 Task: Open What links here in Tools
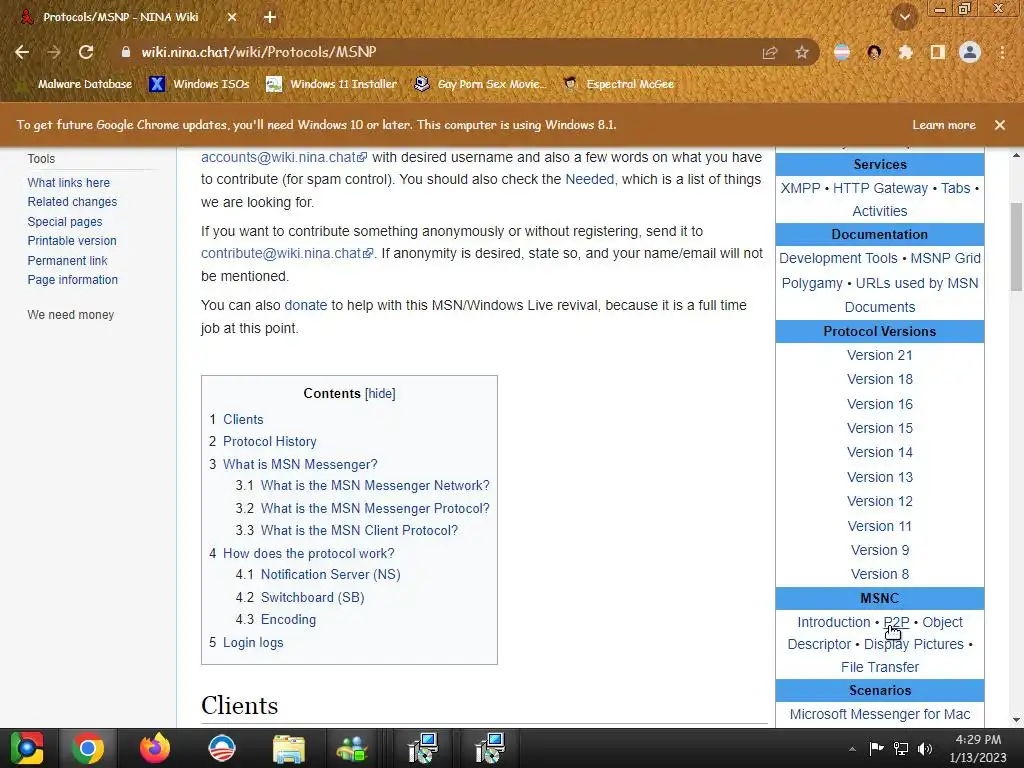coord(69,183)
